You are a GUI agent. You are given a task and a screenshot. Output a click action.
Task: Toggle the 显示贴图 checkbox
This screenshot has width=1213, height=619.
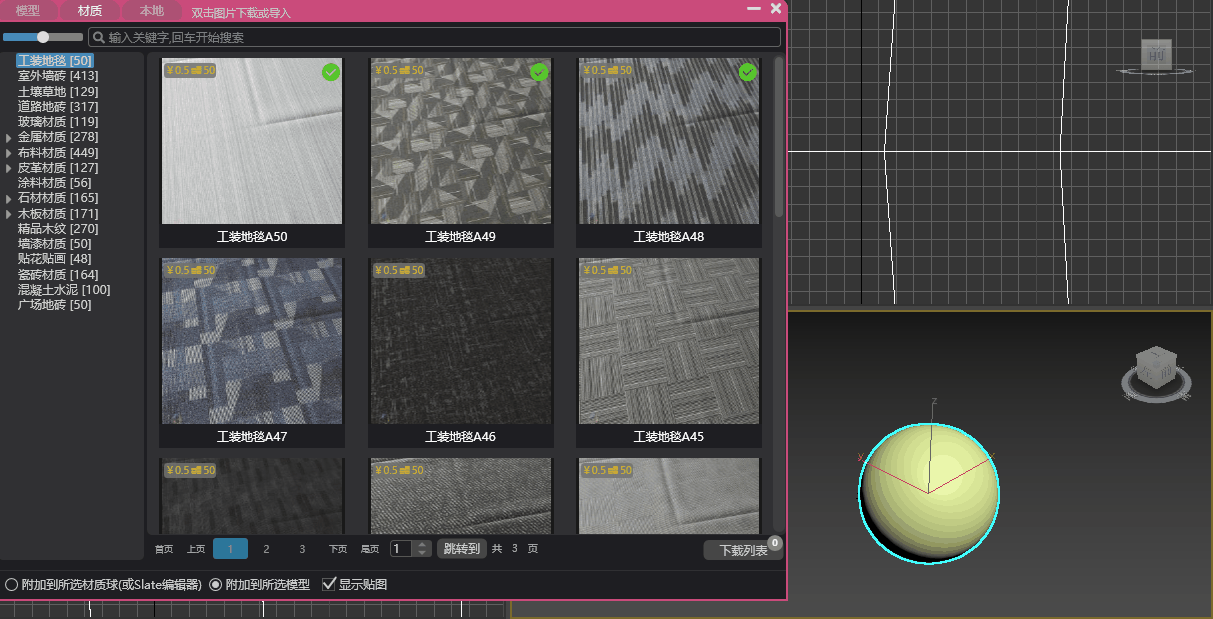point(329,585)
